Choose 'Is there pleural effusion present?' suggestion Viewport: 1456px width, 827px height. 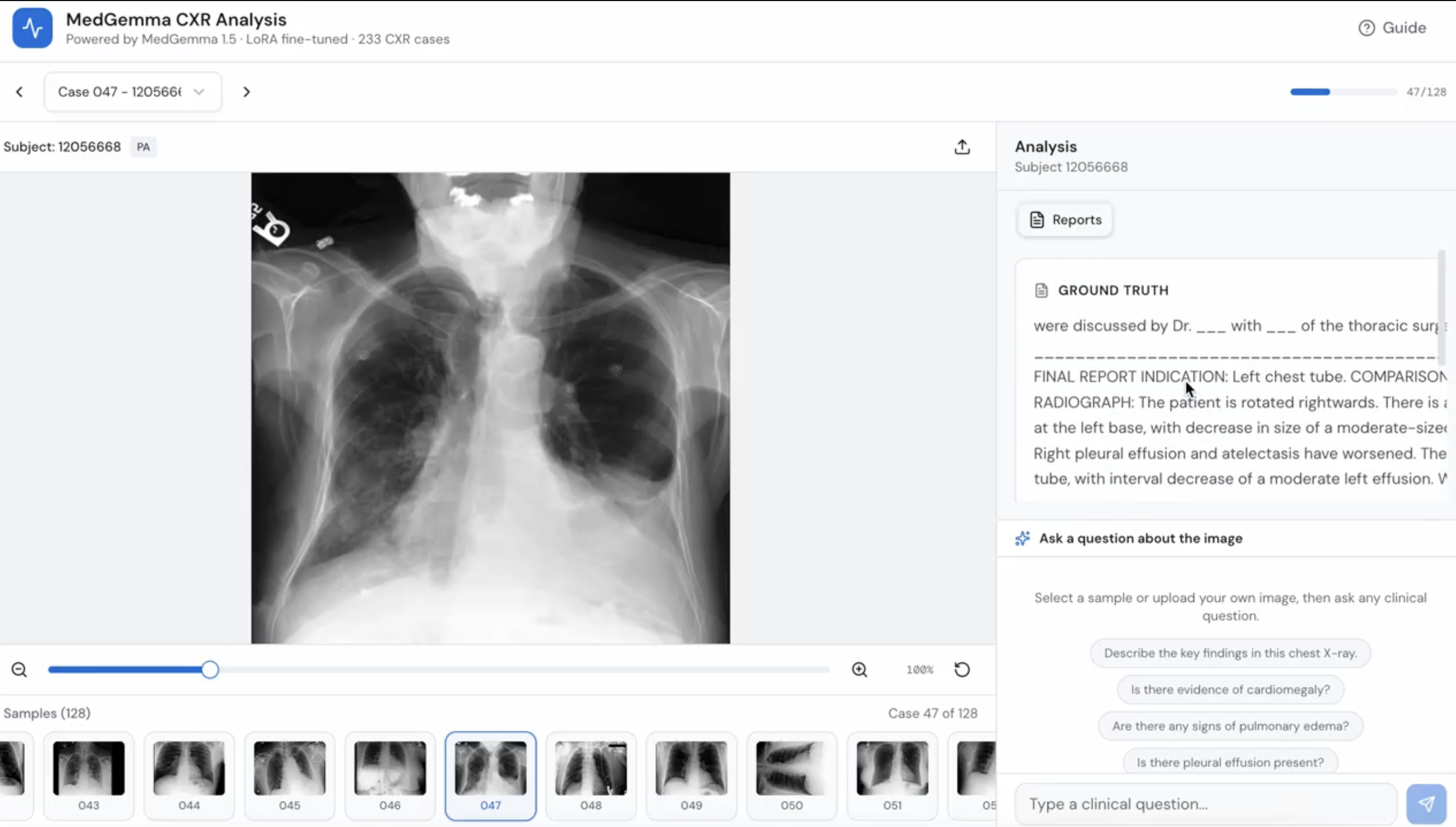click(x=1230, y=761)
